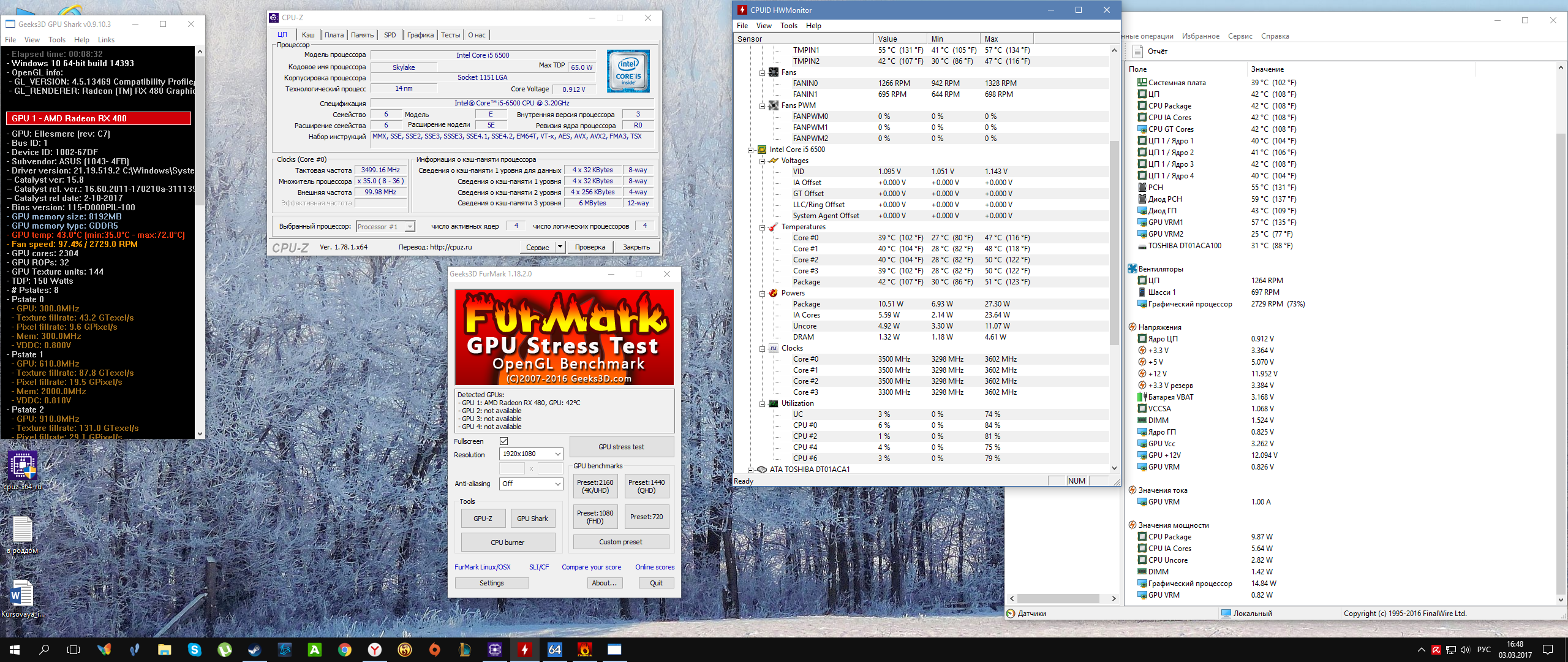
Task: Click the FurMark taskbar icon
Action: tap(584, 650)
